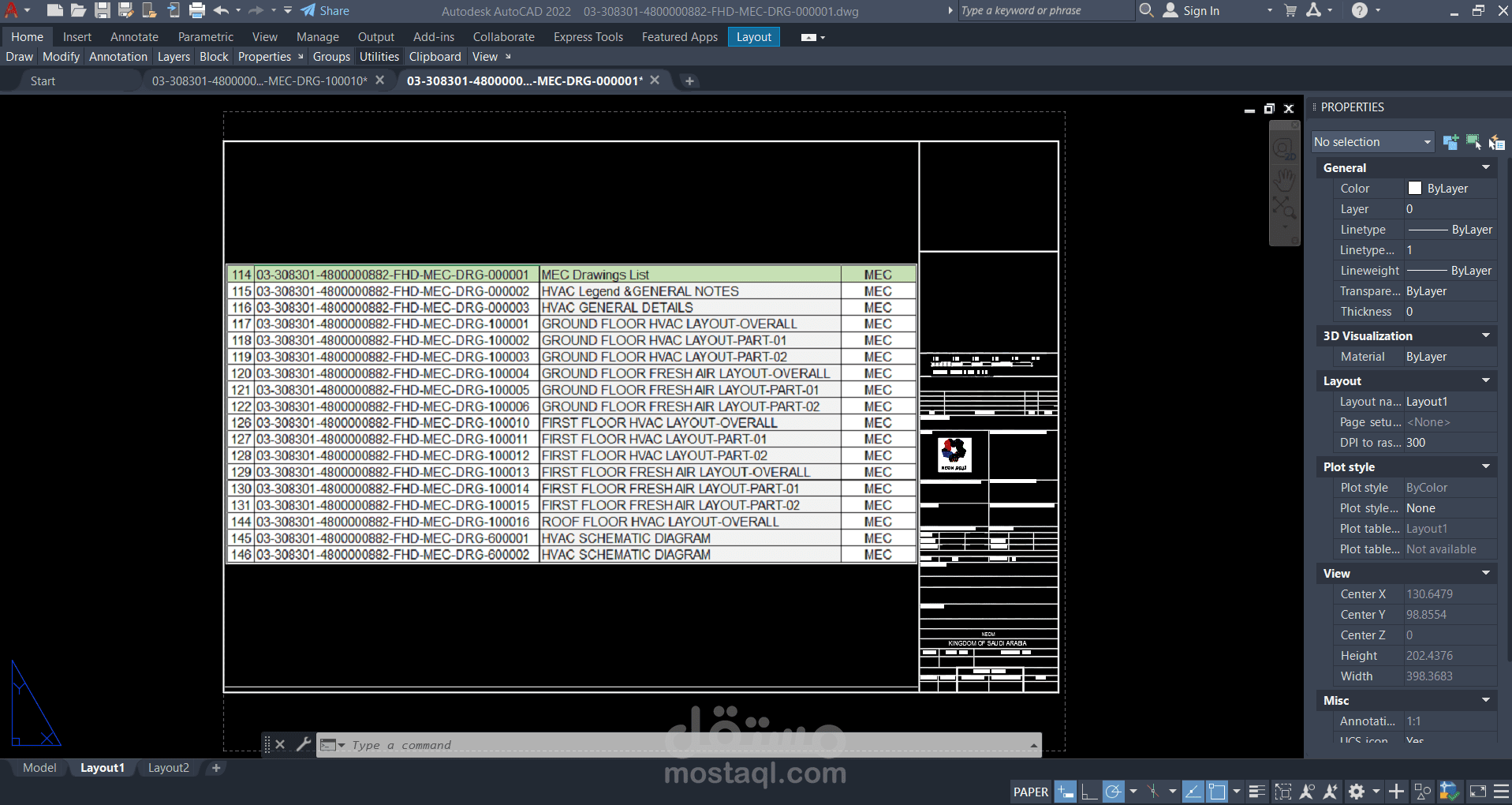Open the Insert ribbon tab
1512x805 pixels.
[77, 37]
